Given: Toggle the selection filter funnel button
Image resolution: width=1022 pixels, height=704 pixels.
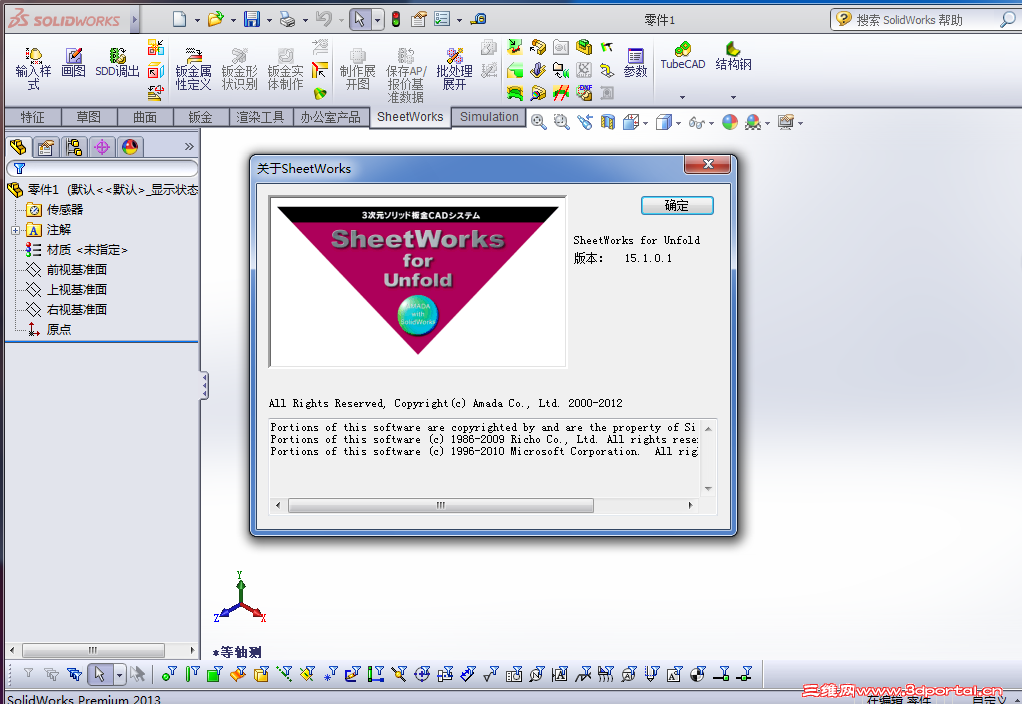Looking at the screenshot, I should pos(28,673).
